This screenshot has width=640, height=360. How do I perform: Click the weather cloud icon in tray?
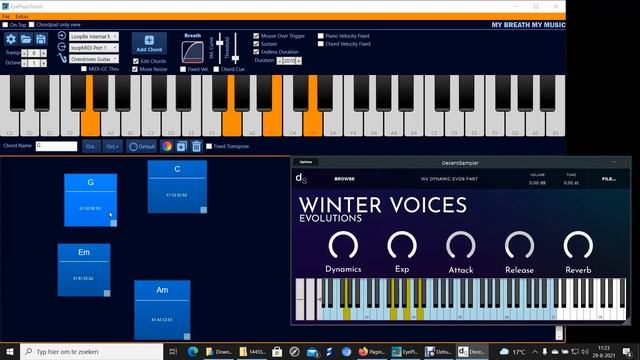(504, 351)
